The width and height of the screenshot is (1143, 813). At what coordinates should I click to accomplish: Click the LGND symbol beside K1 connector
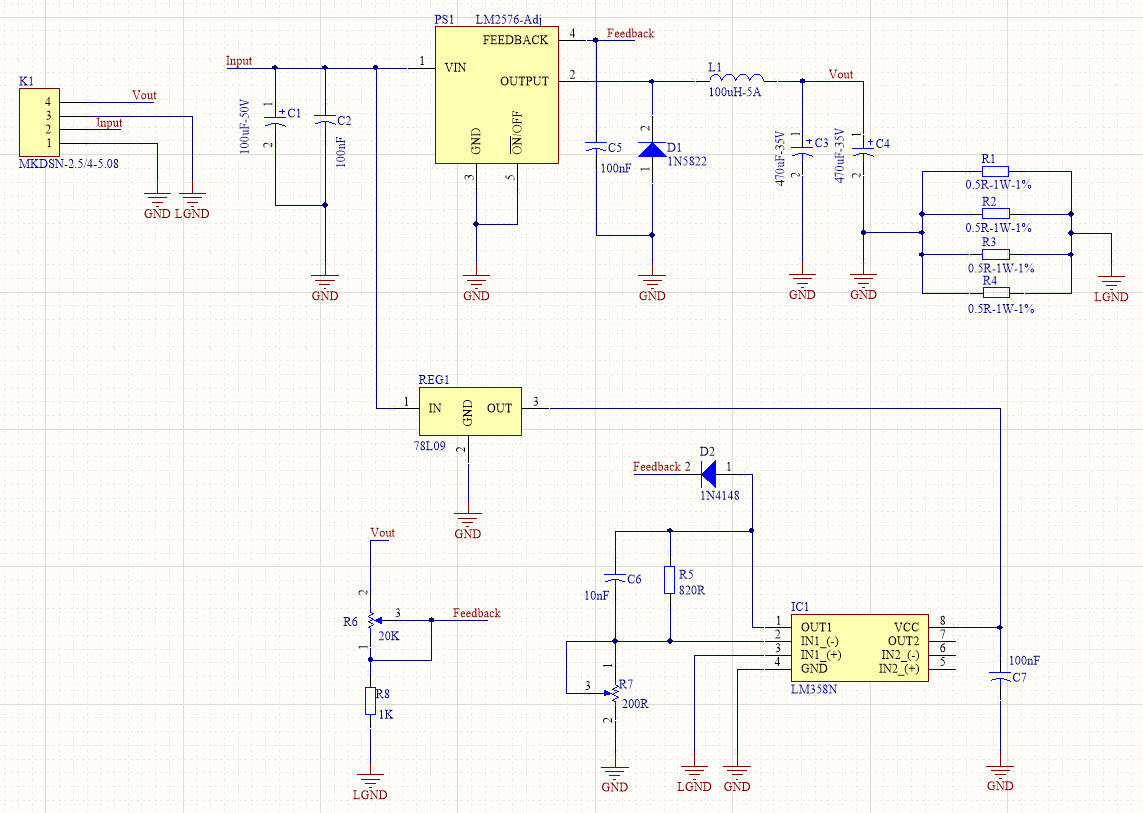click(x=192, y=205)
